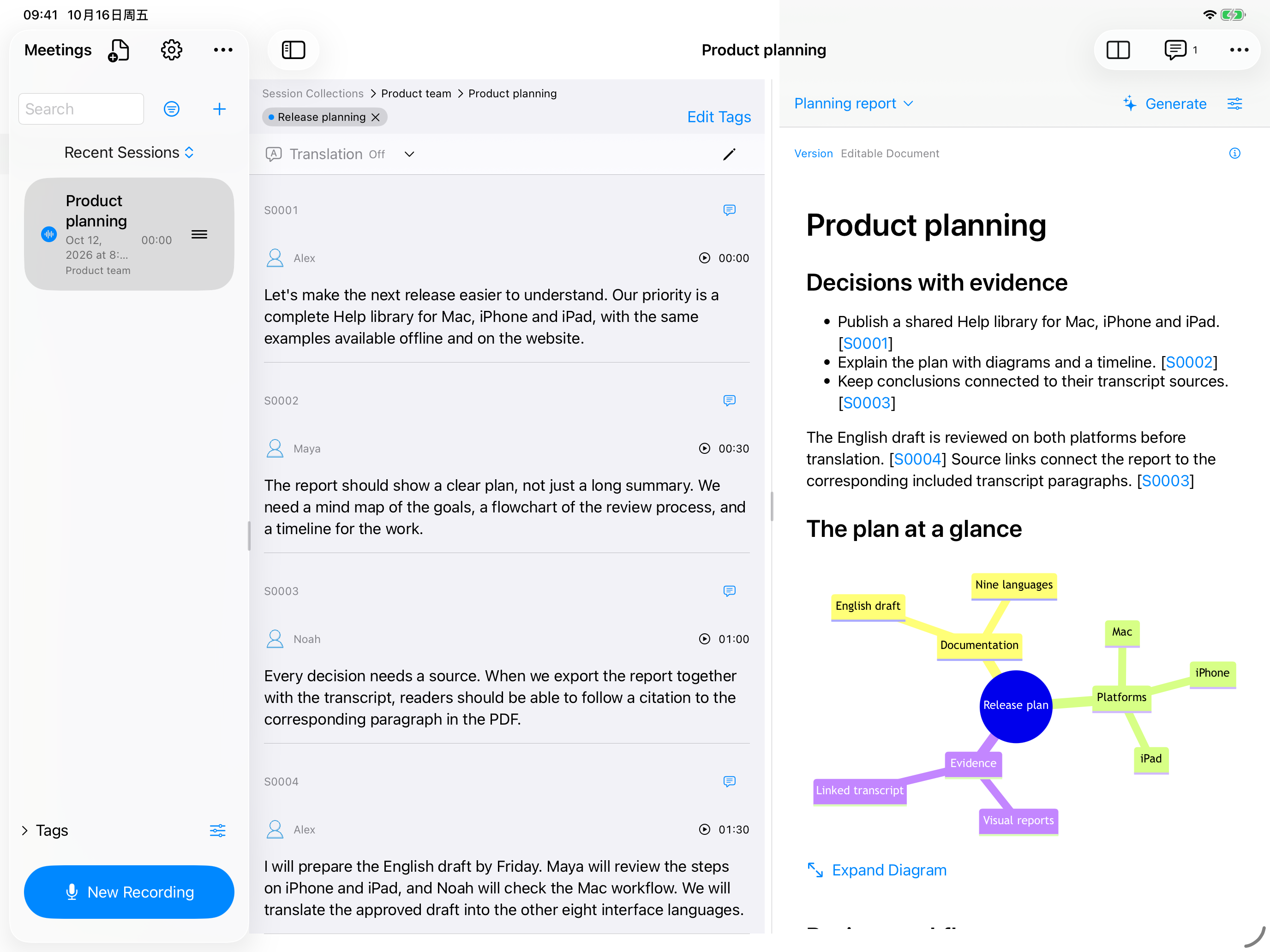Click Release plan node in mind map
Image resolution: width=1270 pixels, height=952 pixels.
click(x=1016, y=706)
